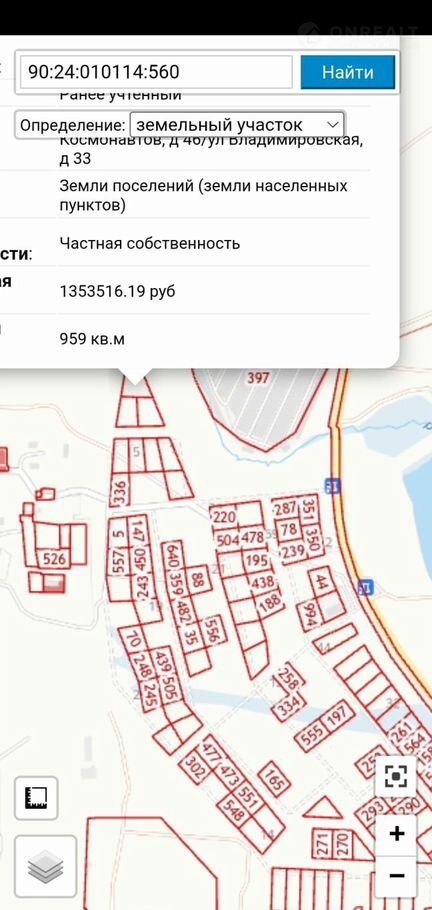Select the lower blue road marker icon
Image resolution: width=432 pixels, height=910 pixels.
pyautogui.click(x=365, y=588)
